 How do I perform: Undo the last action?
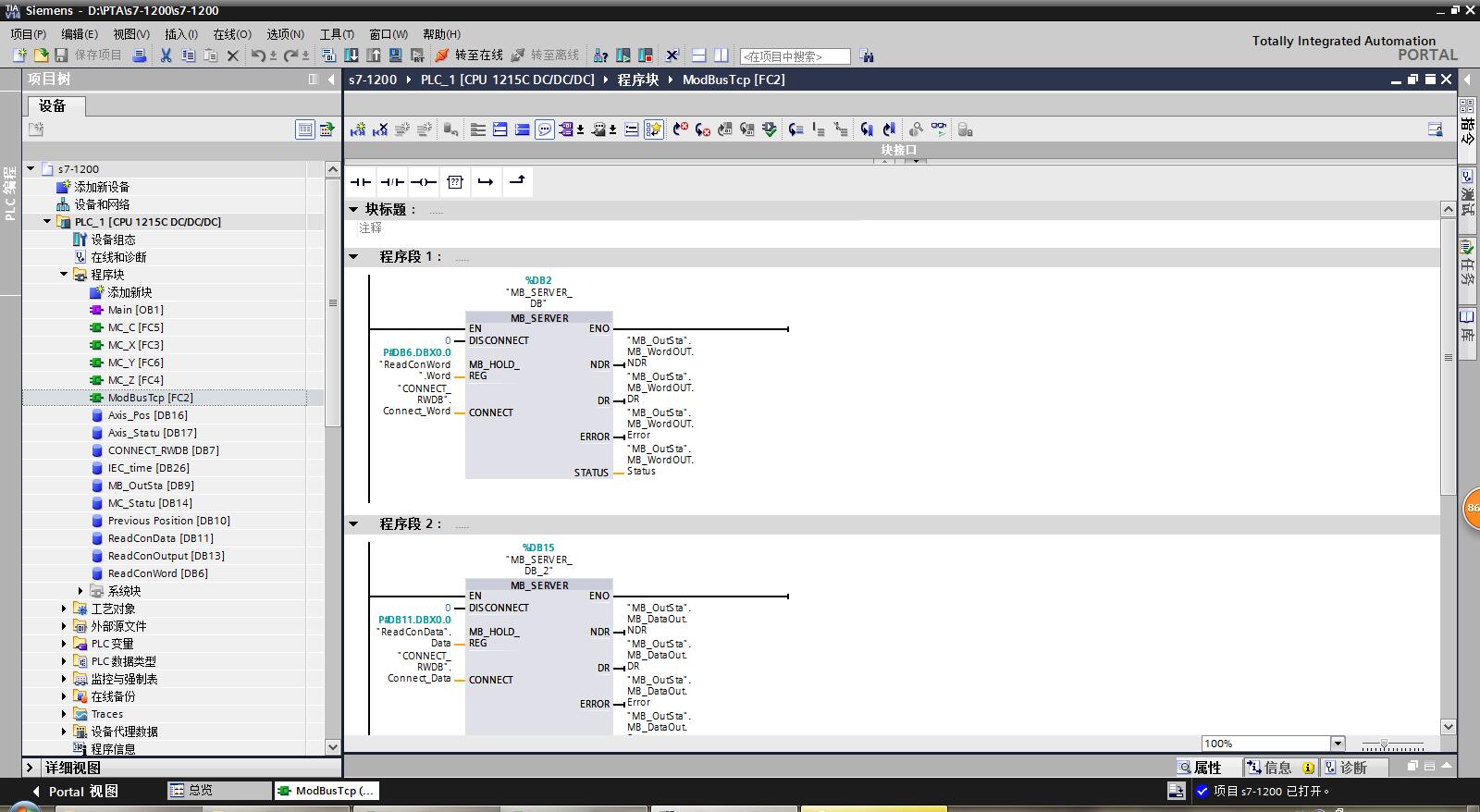point(259,55)
